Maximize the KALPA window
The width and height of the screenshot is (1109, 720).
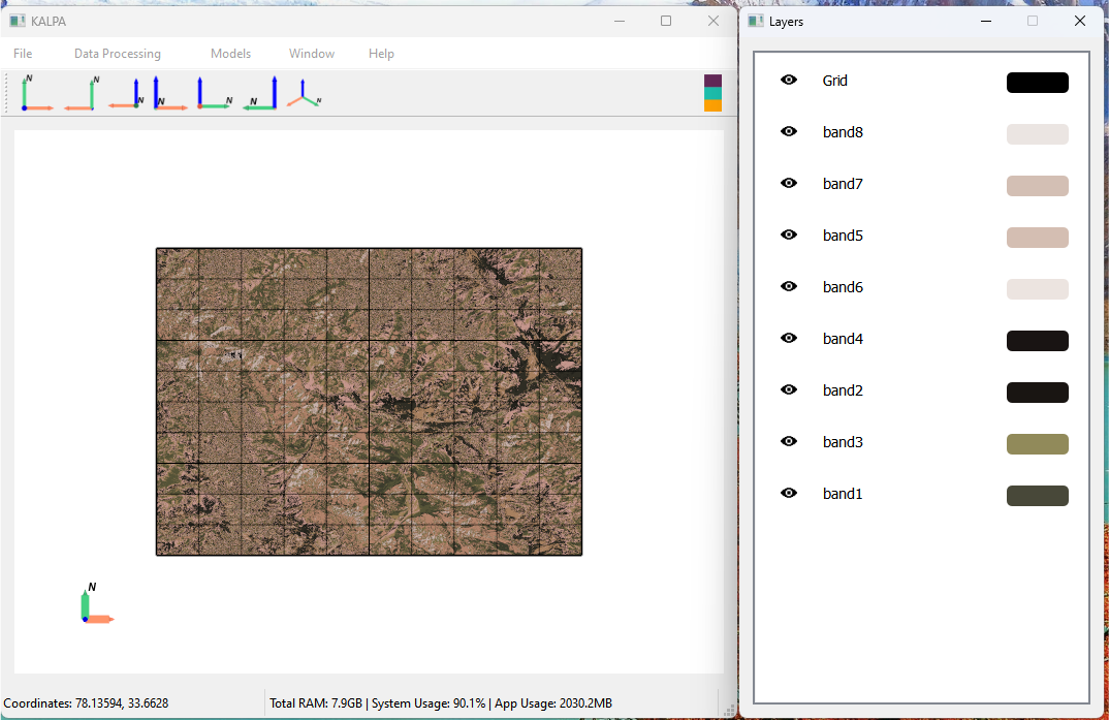[x=666, y=21]
